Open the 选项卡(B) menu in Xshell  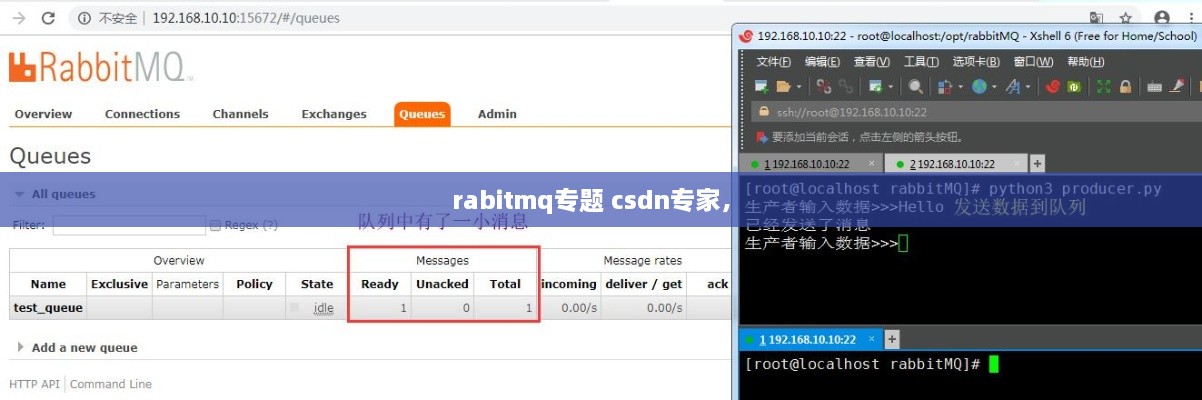[976, 61]
